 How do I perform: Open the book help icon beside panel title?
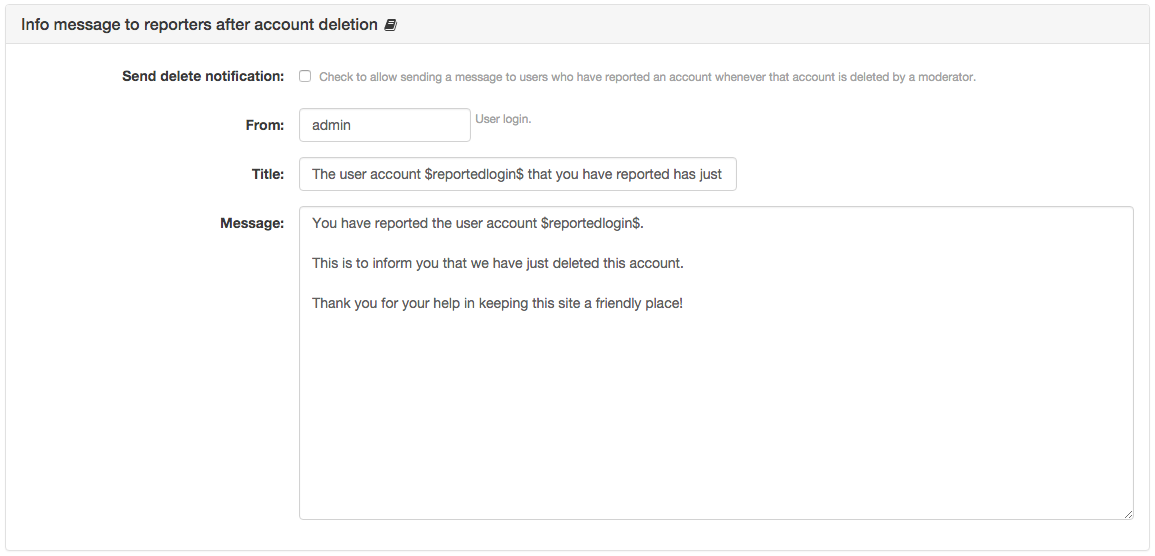pyautogui.click(x=390, y=25)
